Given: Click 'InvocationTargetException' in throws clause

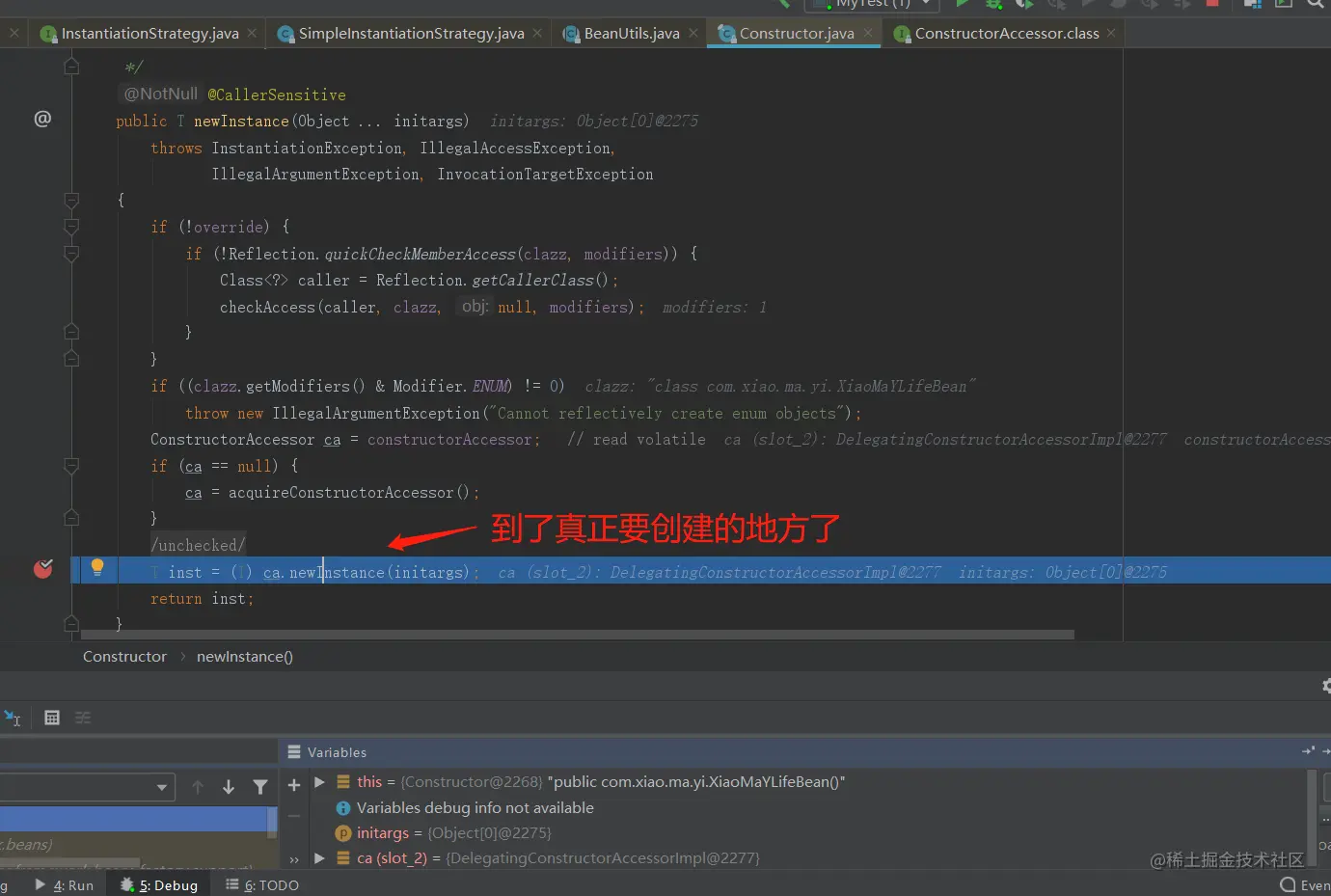Looking at the screenshot, I should (545, 175).
